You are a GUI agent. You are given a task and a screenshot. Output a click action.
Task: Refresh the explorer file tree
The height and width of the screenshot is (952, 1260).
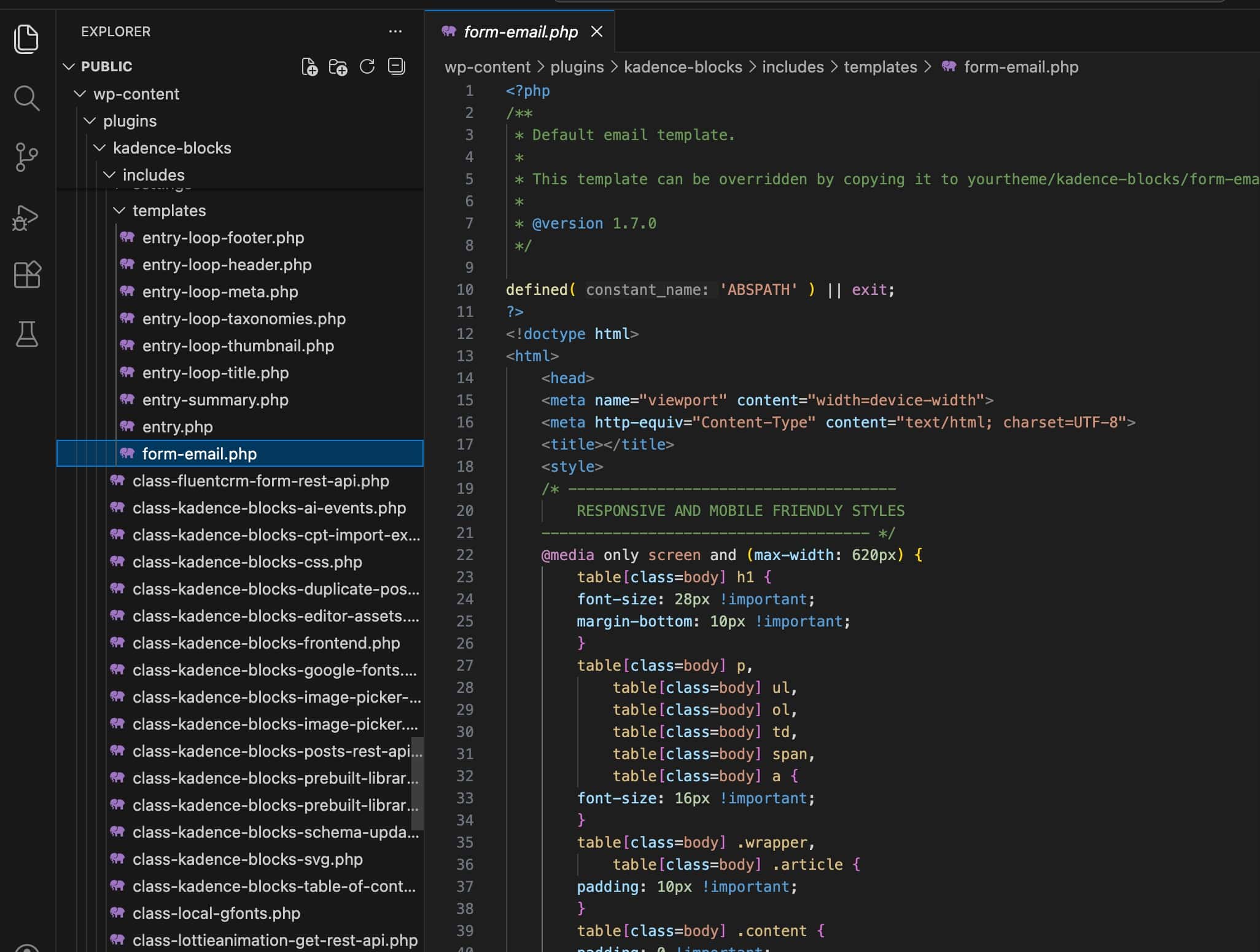[367, 67]
